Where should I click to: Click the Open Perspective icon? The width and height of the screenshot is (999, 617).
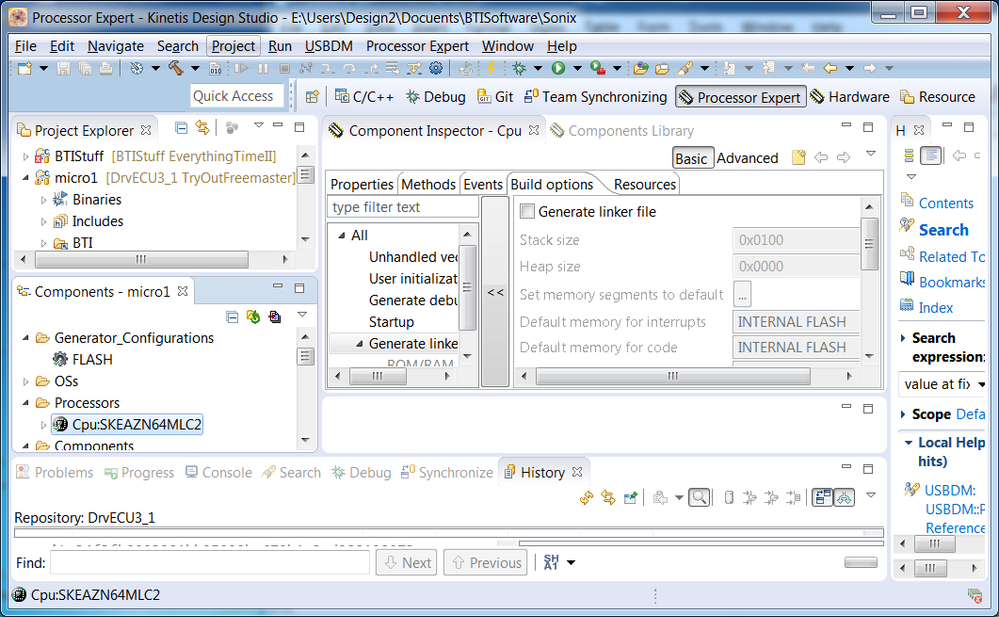tap(312, 97)
